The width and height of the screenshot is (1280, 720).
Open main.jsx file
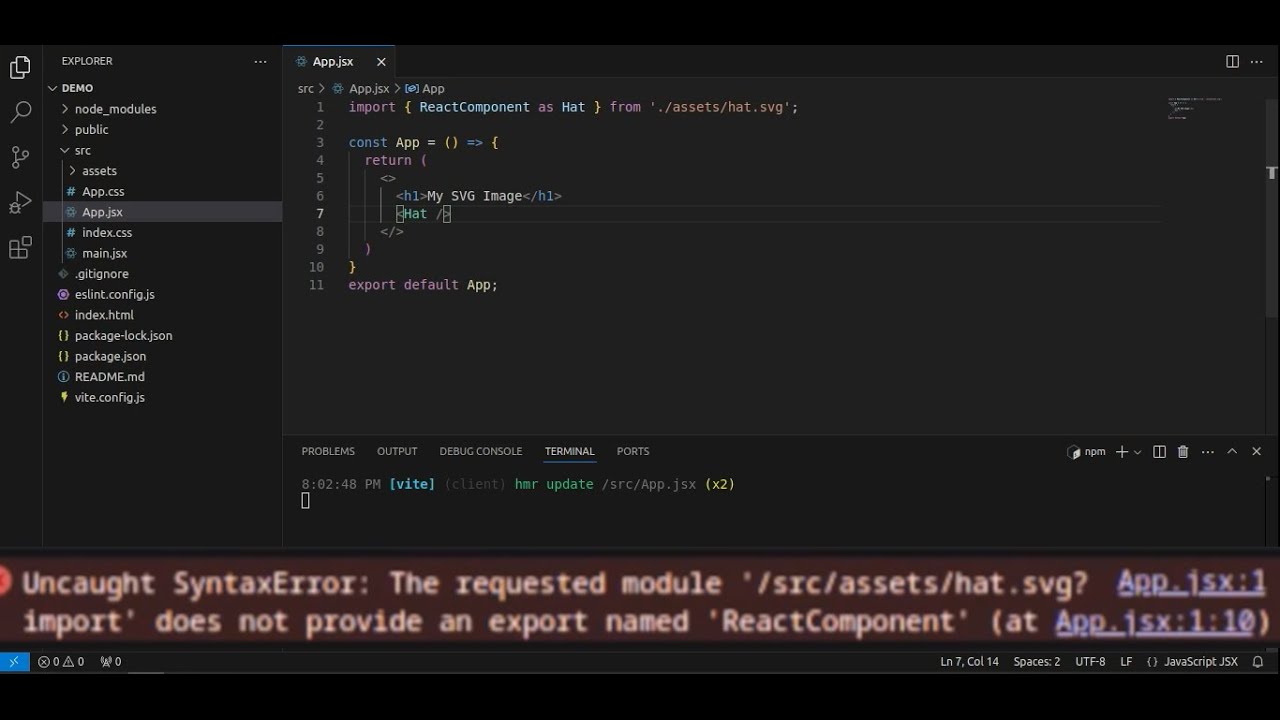(104, 253)
